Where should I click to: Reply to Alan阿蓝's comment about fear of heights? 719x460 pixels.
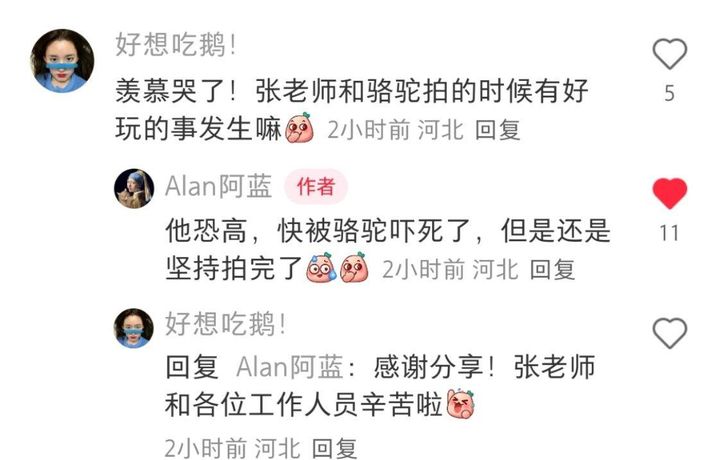pos(552,269)
